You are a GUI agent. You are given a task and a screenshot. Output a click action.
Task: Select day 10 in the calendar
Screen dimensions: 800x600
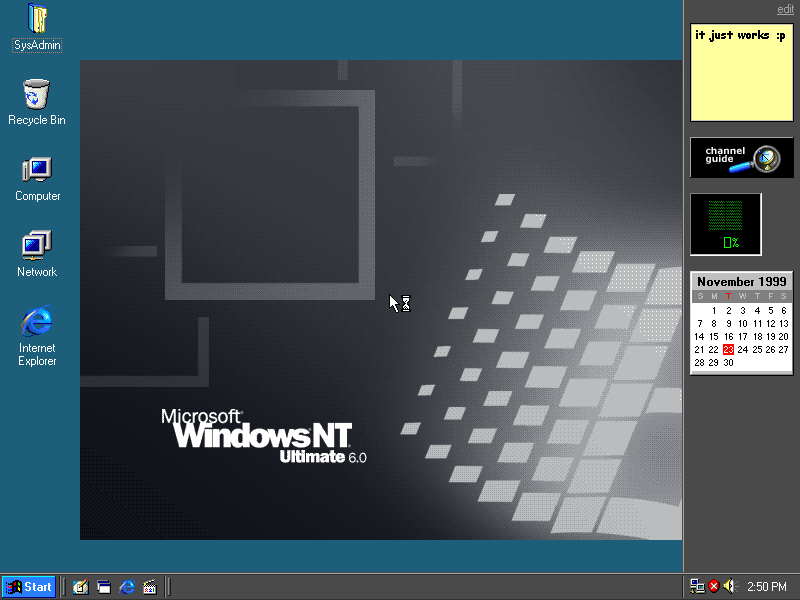743,323
